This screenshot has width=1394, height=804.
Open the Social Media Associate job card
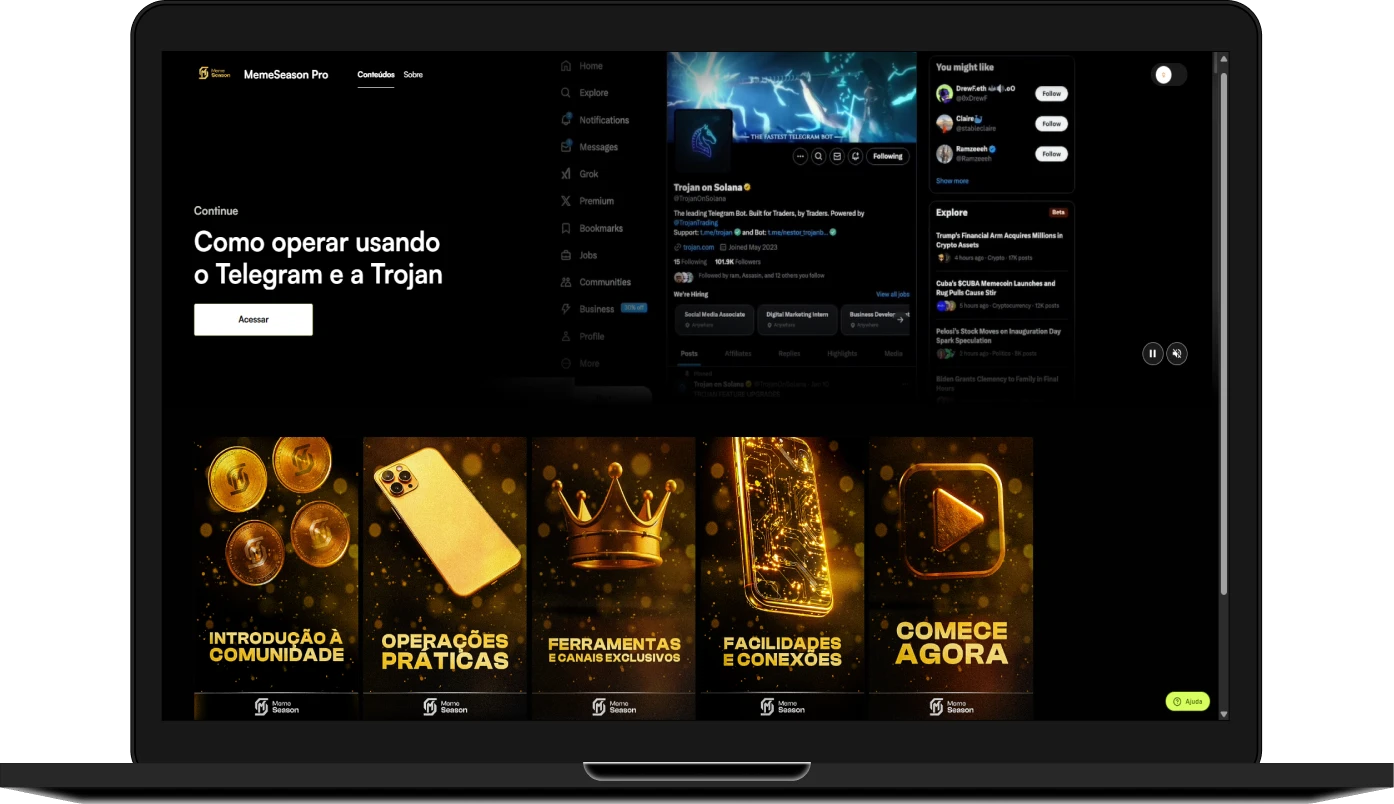(714, 319)
